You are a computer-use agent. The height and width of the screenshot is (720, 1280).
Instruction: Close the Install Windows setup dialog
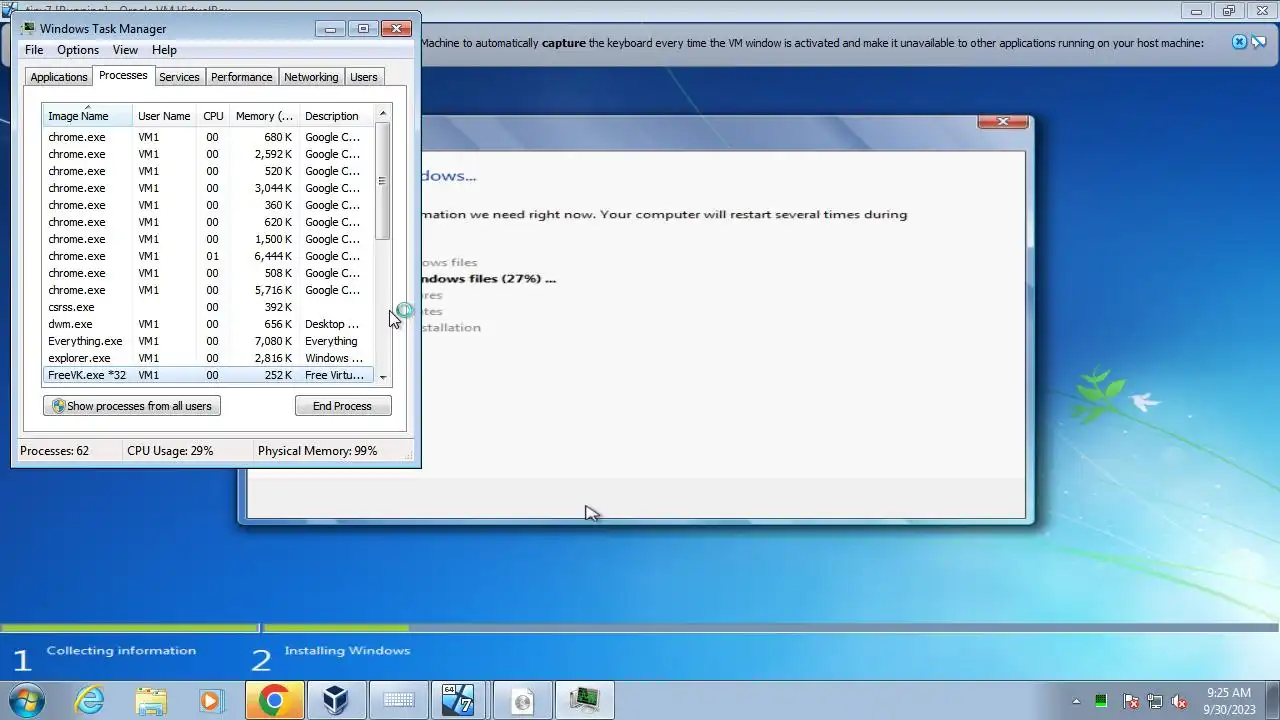pyautogui.click(x=1002, y=122)
